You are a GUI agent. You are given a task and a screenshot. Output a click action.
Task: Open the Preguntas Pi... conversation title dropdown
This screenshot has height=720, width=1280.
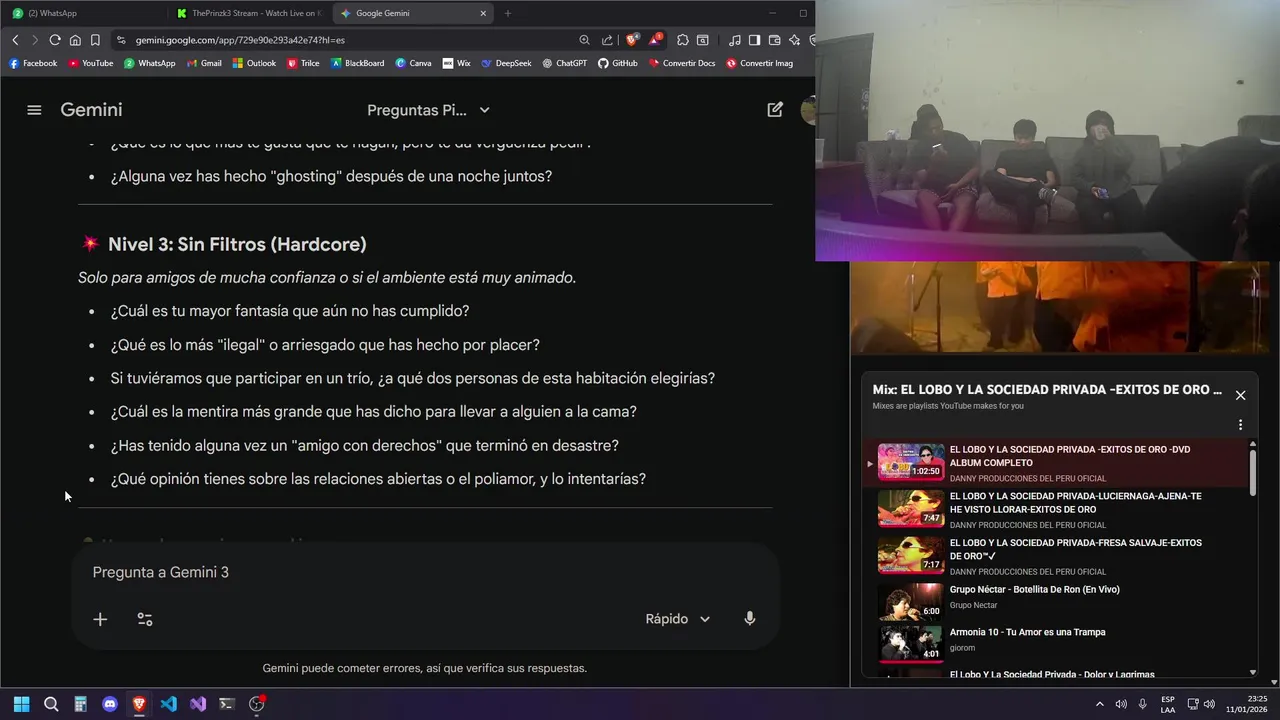tap(428, 110)
